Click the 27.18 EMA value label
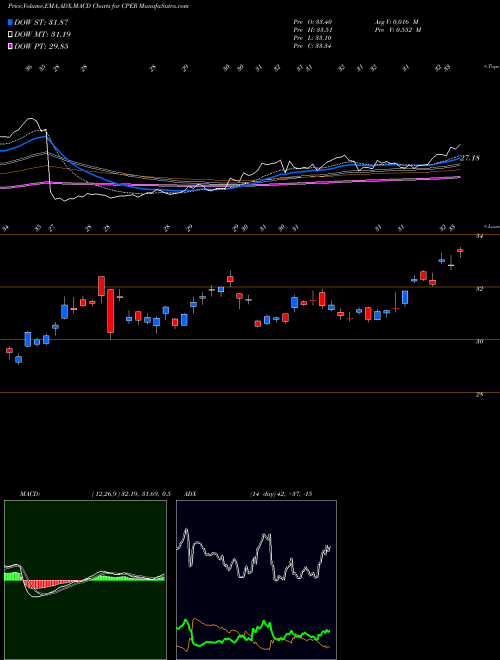 pos(470,158)
